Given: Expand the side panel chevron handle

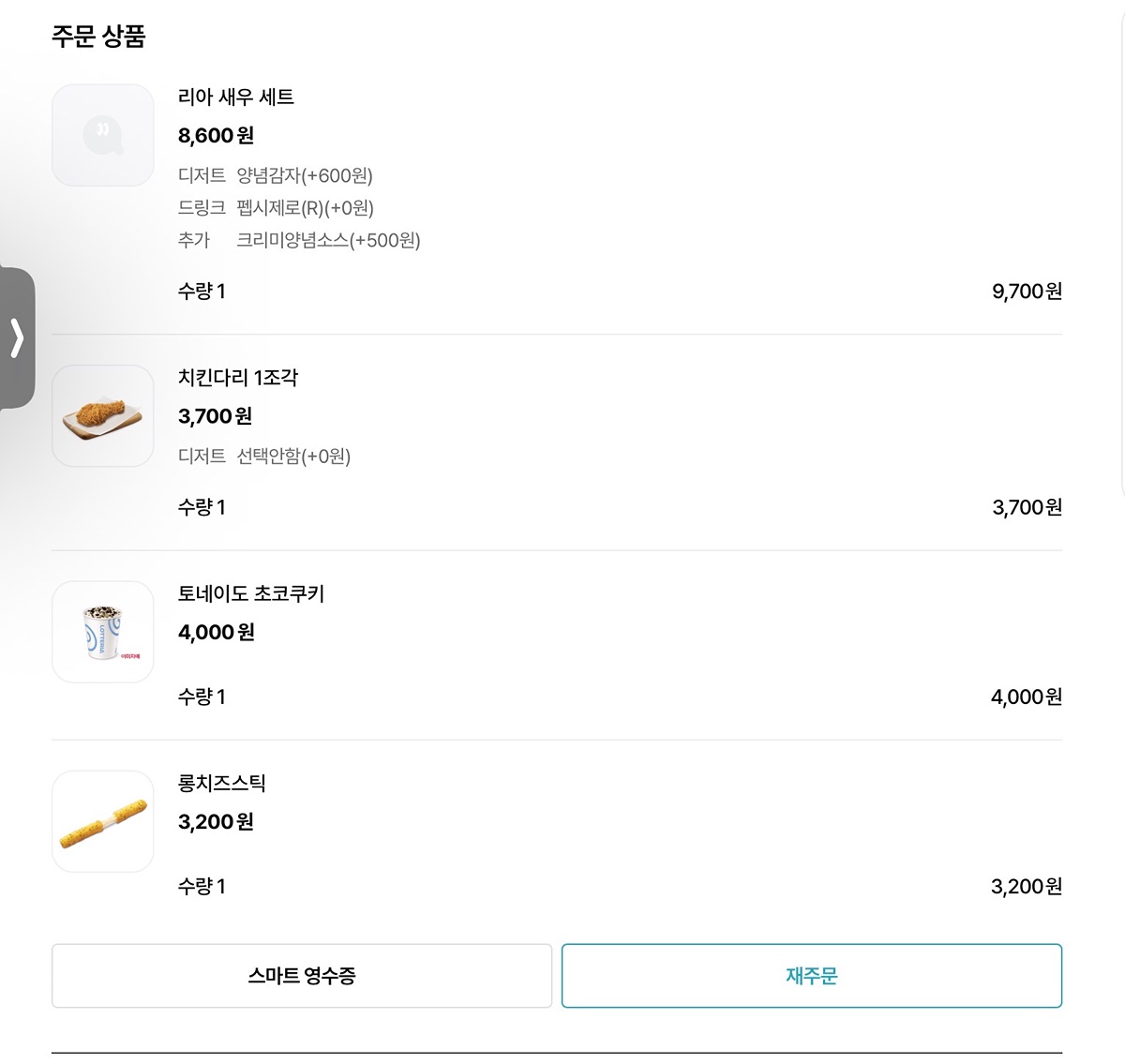Looking at the screenshot, I should tap(17, 338).
